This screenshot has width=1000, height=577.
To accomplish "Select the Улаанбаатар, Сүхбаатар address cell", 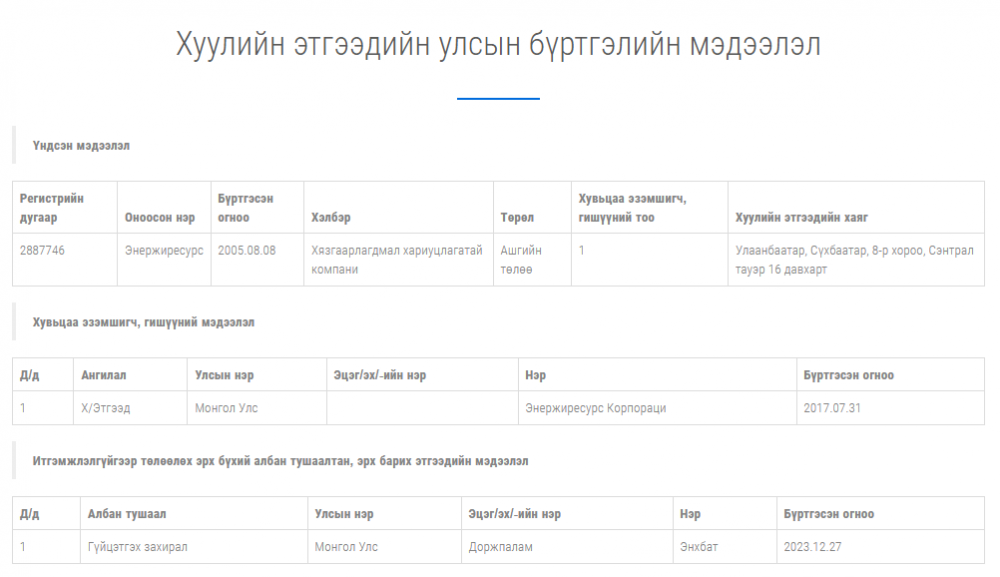I will click(854, 260).
